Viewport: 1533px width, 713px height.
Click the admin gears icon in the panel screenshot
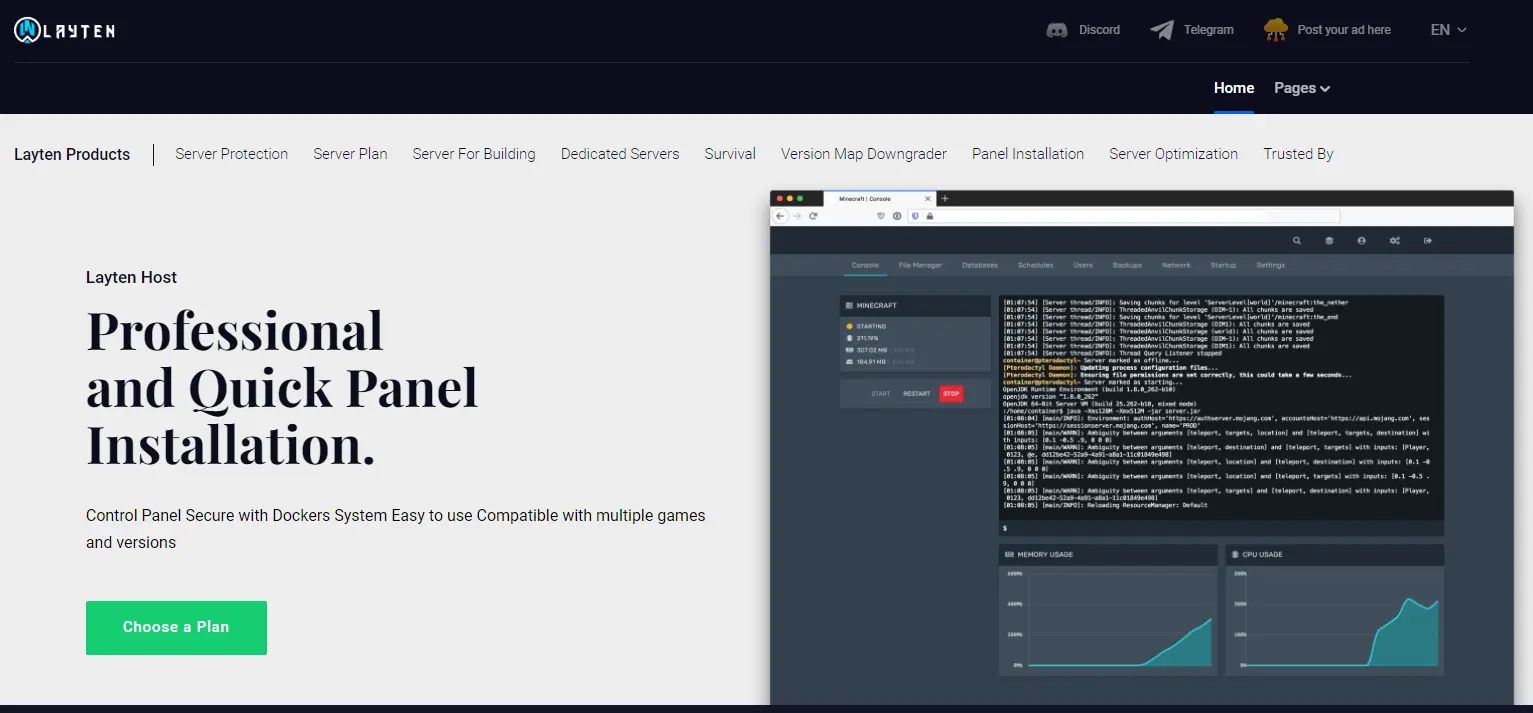(1394, 241)
